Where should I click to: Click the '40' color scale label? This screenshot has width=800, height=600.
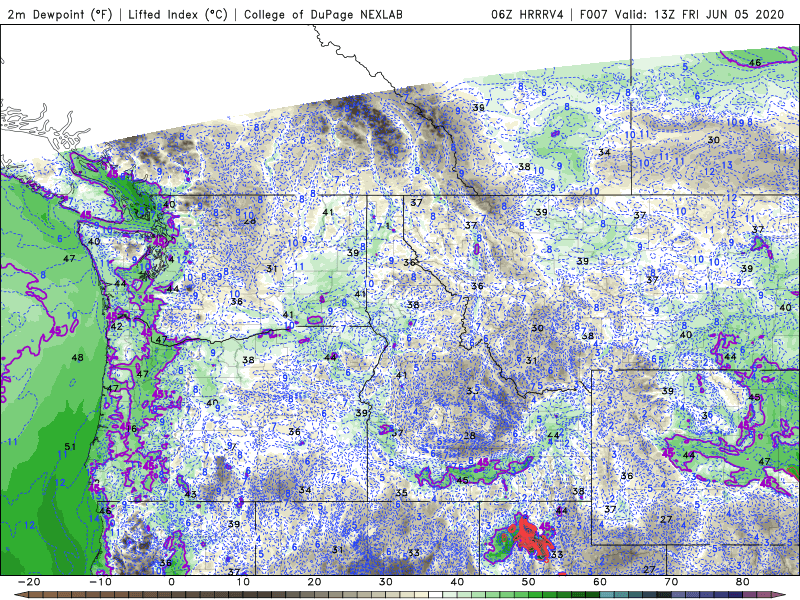(x=457, y=582)
